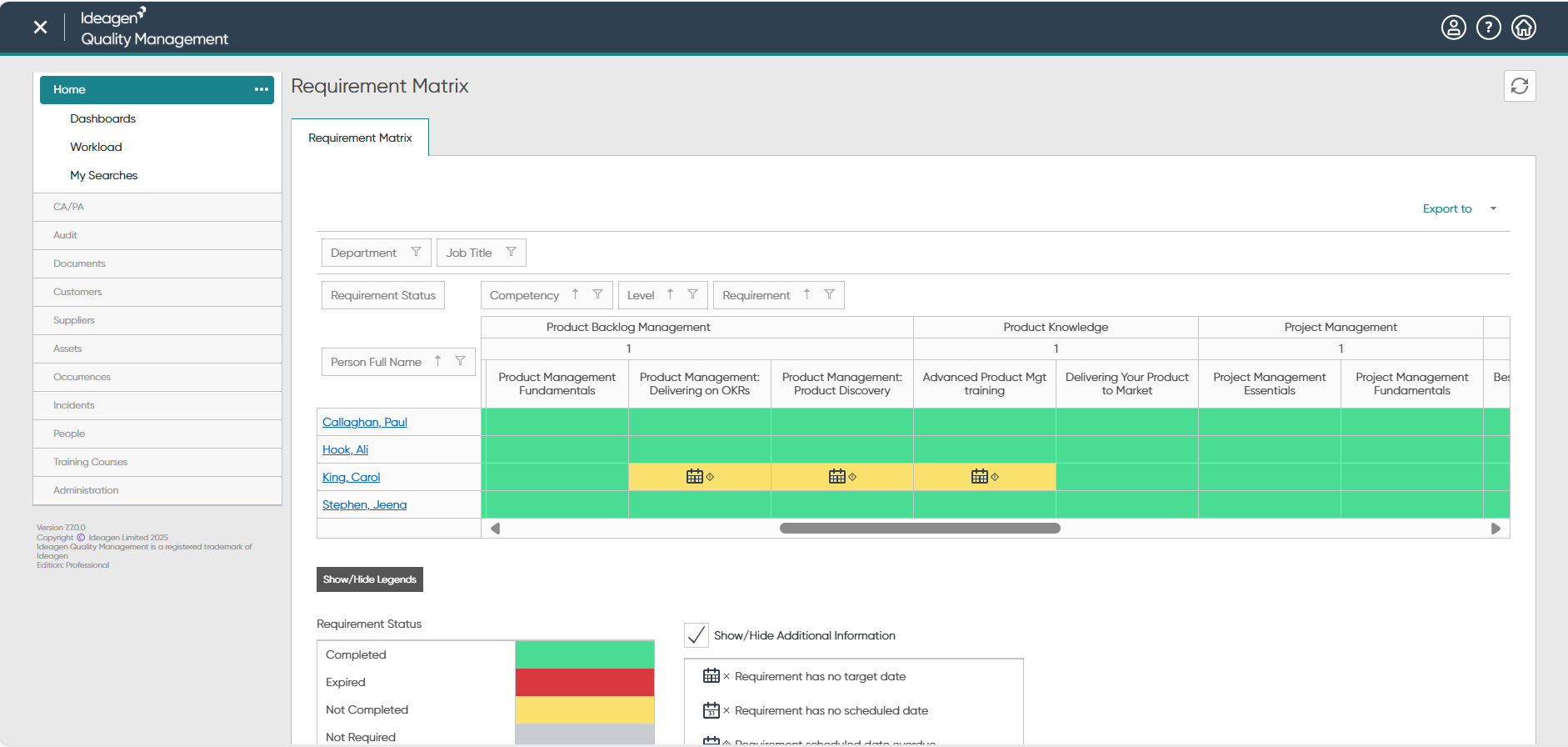Image resolution: width=1568 pixels, height=747 pixels.
Task: Go to home via house icon
Action: tap(1523, 28)
